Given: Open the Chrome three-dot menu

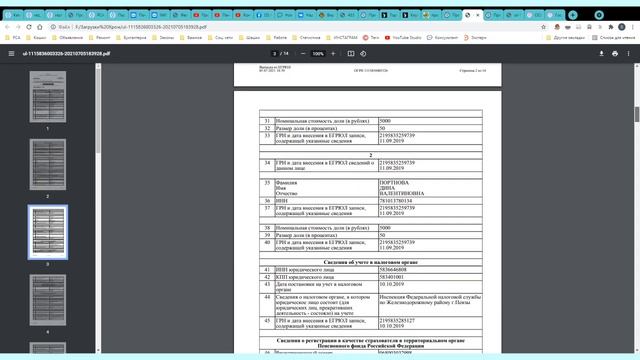Looking at the screenshot, I should [x=633, y=27].
